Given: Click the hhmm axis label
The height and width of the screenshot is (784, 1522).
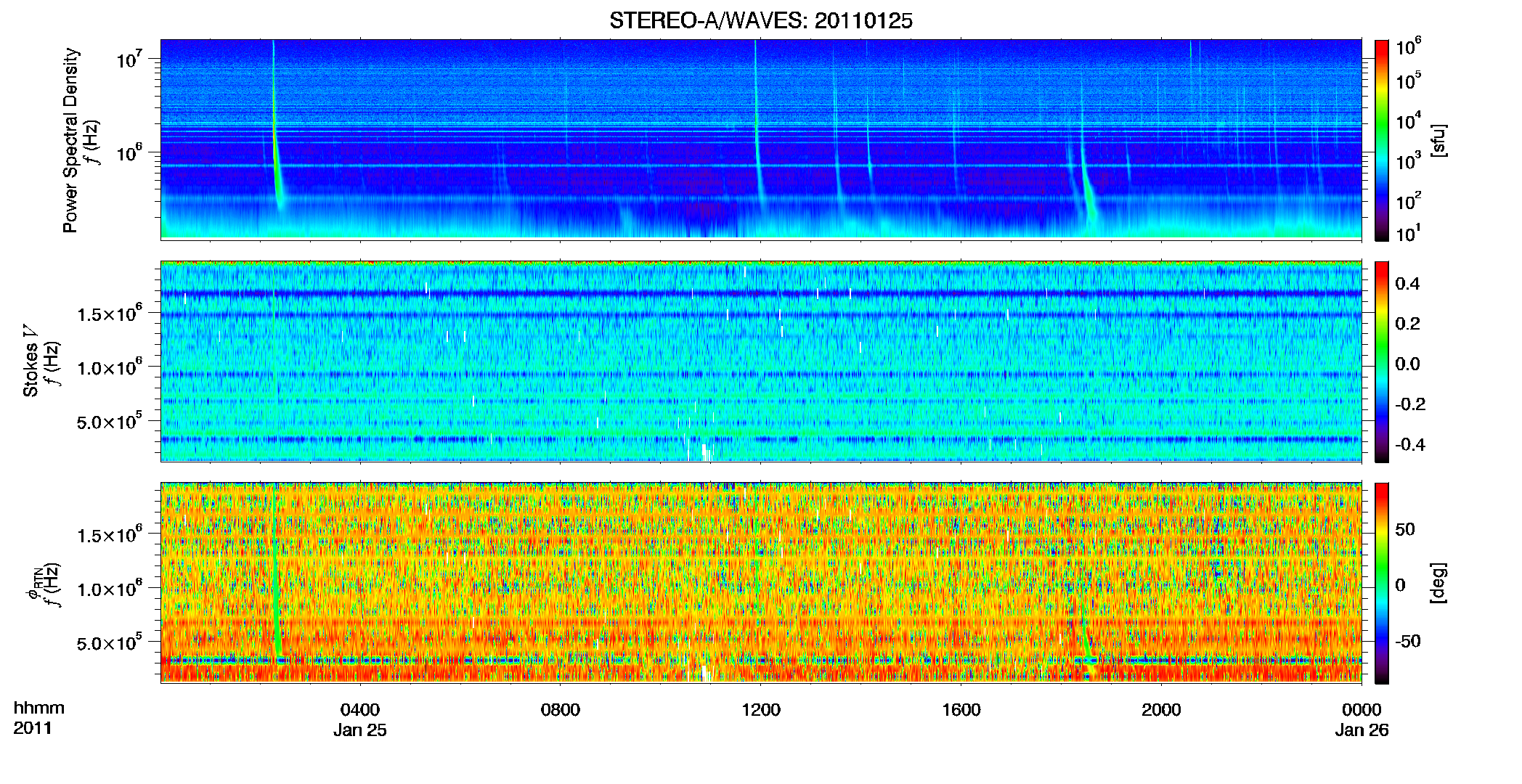Looking at the screenshot, I should (x=39, y=709).
